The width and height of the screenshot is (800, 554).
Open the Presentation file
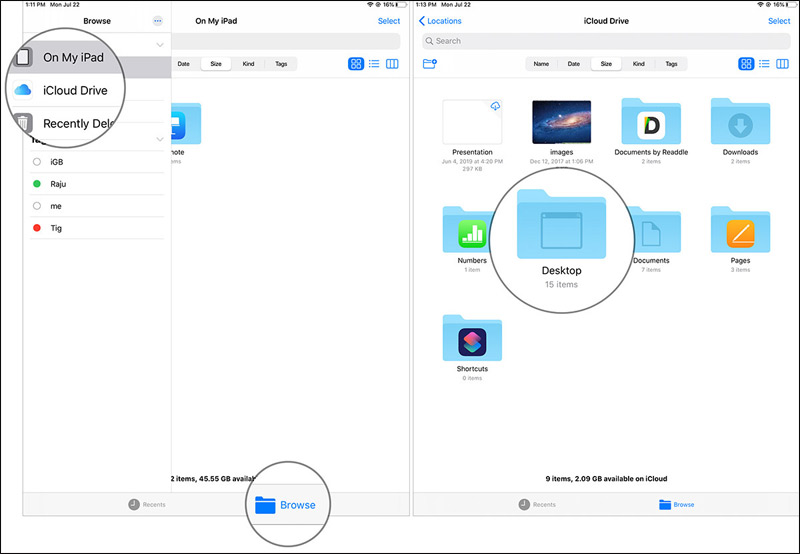472,122
